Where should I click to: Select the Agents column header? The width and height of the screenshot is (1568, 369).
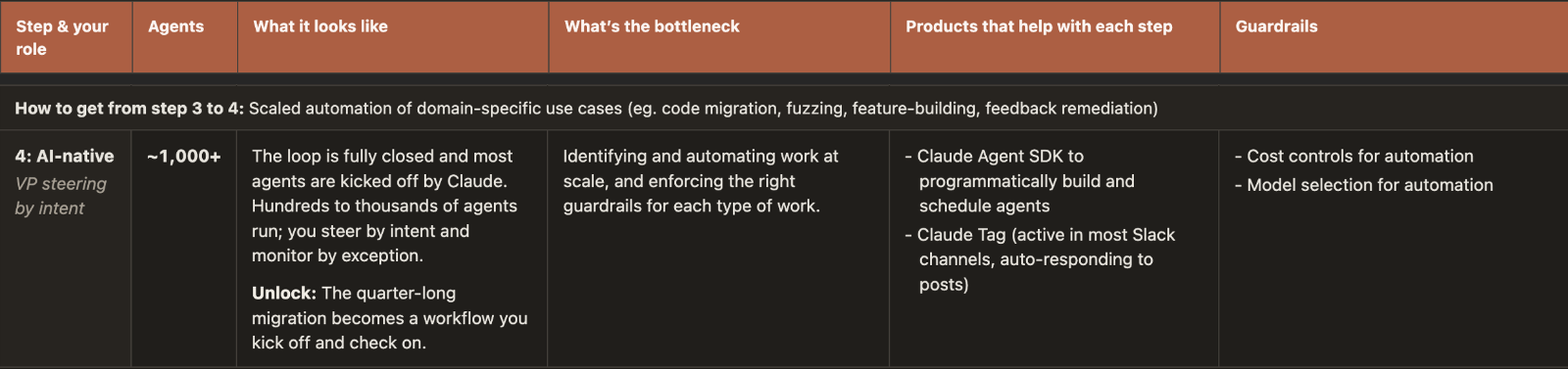[175, 26]
